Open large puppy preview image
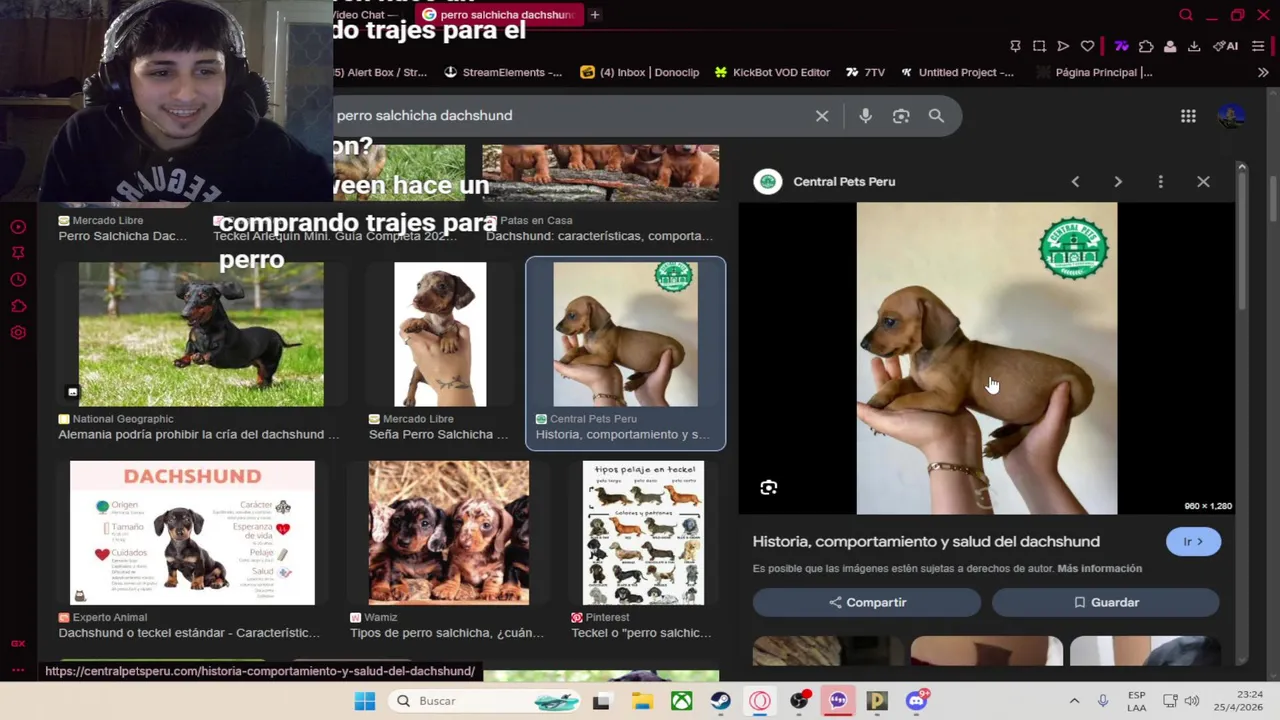 tap(986, 358)
